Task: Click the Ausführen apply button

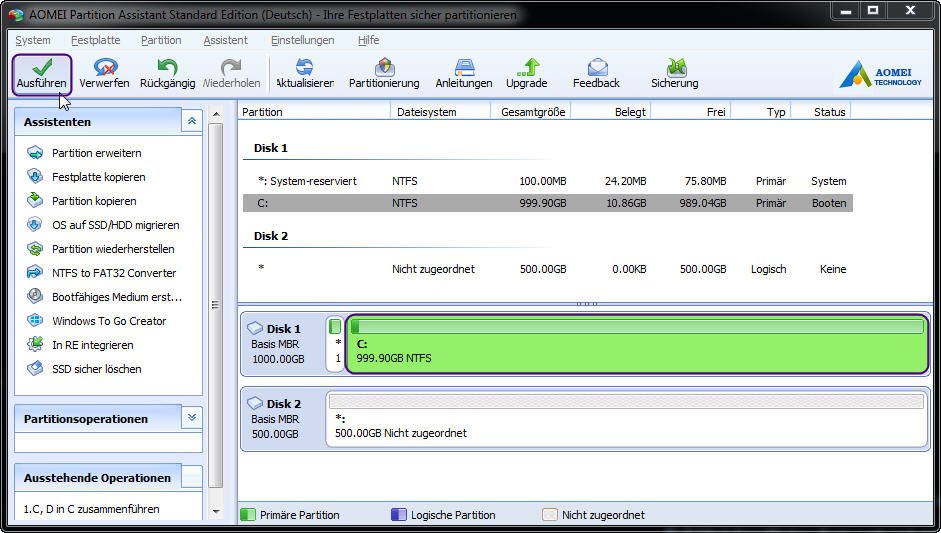Action: pos(42,74)
